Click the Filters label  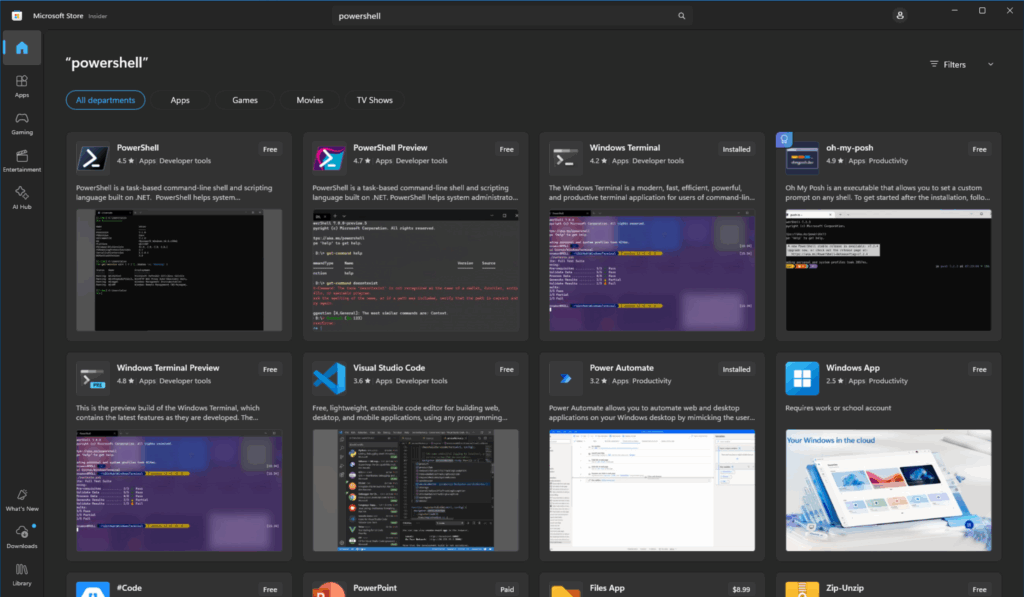pyautogui.click(x=954, y=64)
